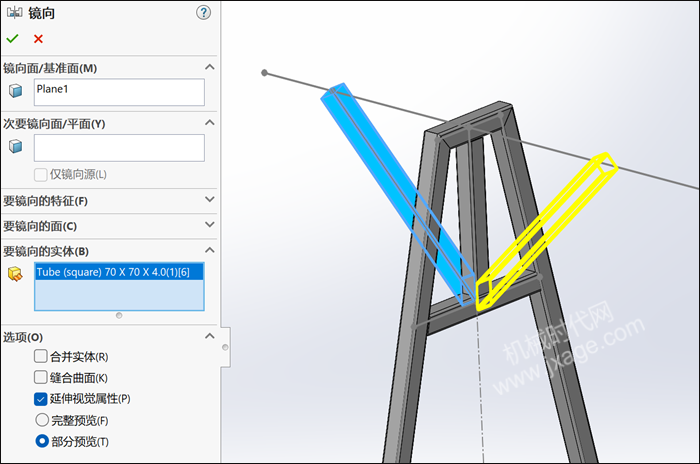Cancel the mirror with the red X

pos(38,39)
